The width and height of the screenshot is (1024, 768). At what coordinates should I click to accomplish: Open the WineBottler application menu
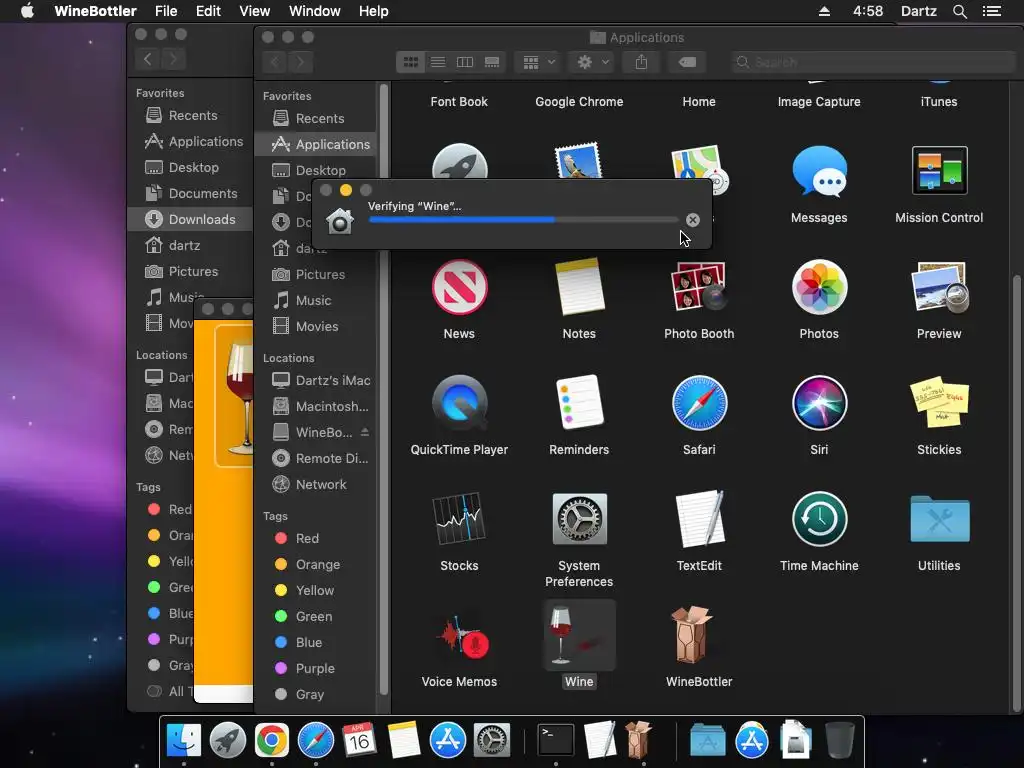95,11
